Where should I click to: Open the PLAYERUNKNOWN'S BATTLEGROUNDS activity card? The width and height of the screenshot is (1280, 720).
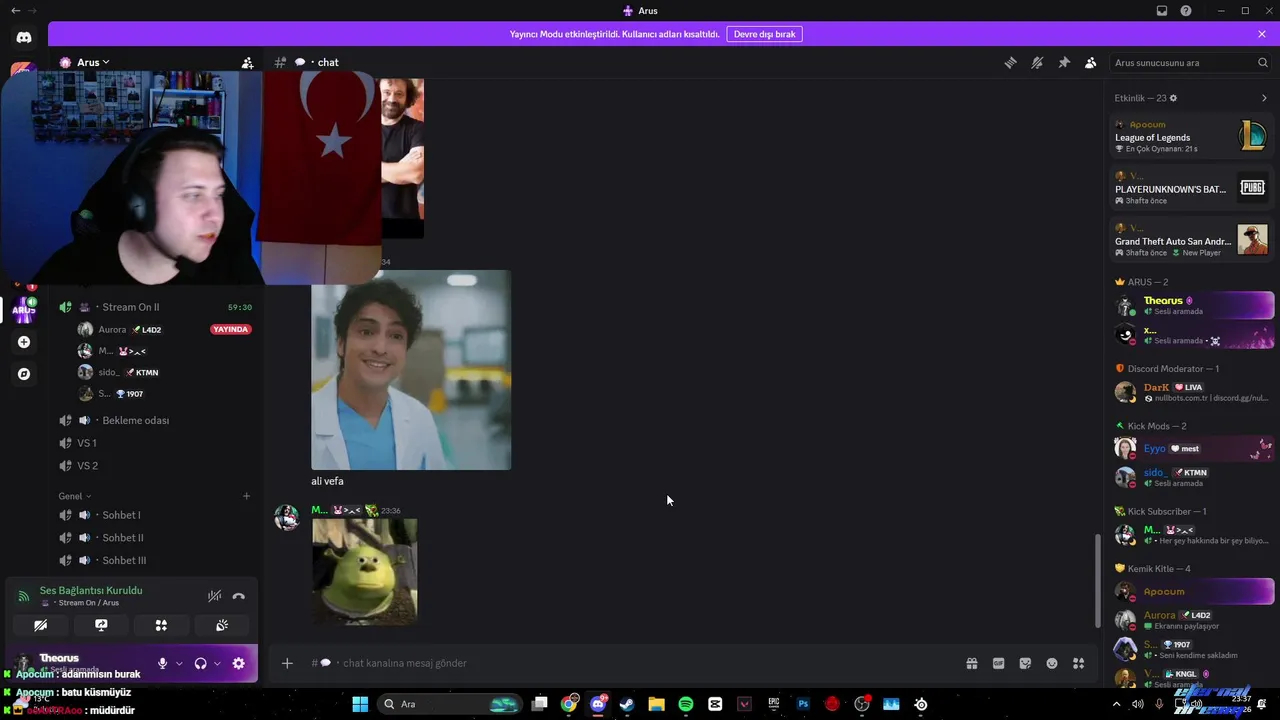pyautogui.click(x=1191, y=188)
